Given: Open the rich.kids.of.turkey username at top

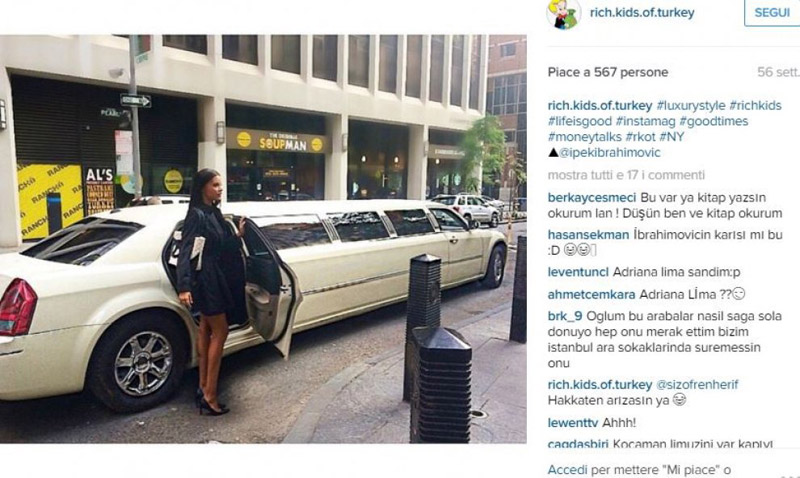Looking at the screenshot, I should coord(642,13).
